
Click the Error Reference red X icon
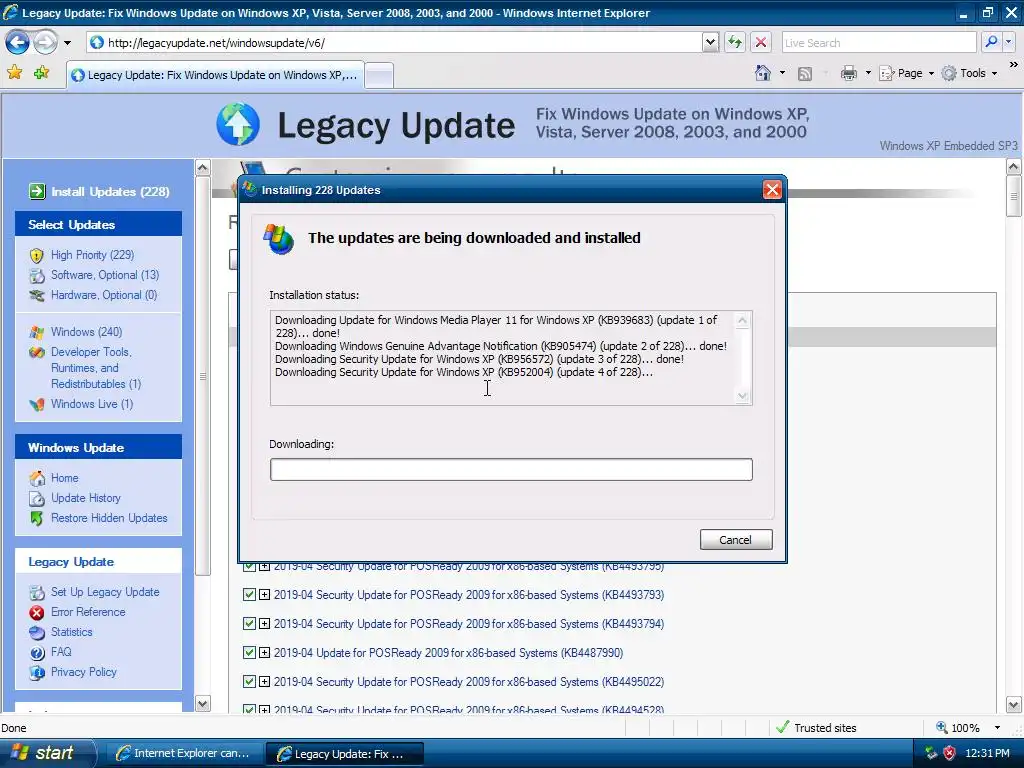coord(37,613)
